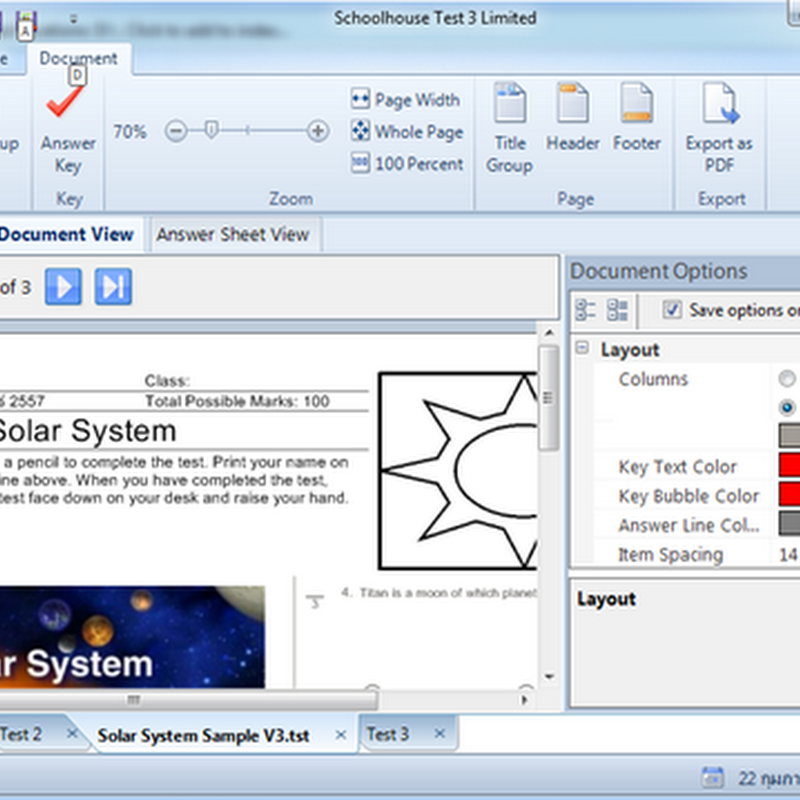The image size is (800, 800).
Task: Click the zoom in plus button
Action: point(318,131)
